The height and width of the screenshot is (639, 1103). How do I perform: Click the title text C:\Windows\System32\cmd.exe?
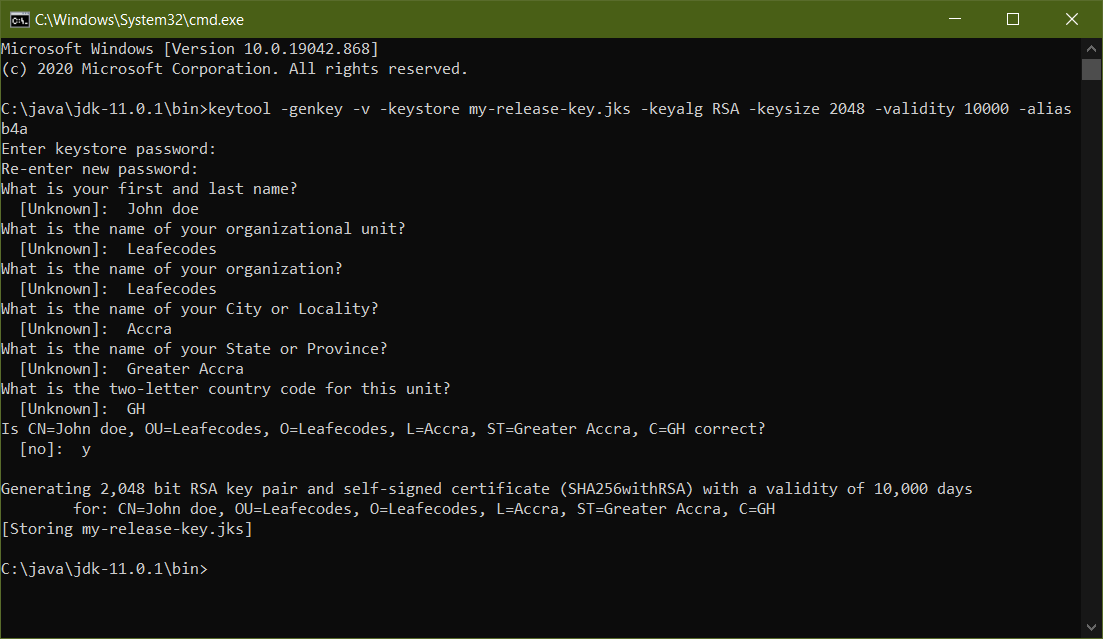click(140, 19)
